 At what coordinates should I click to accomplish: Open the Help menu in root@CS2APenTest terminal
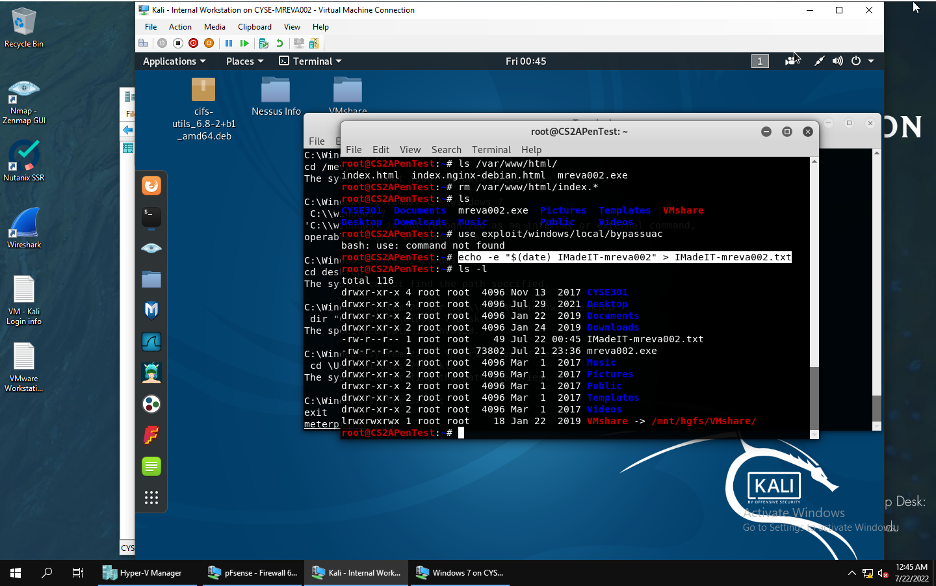[531, 149]
